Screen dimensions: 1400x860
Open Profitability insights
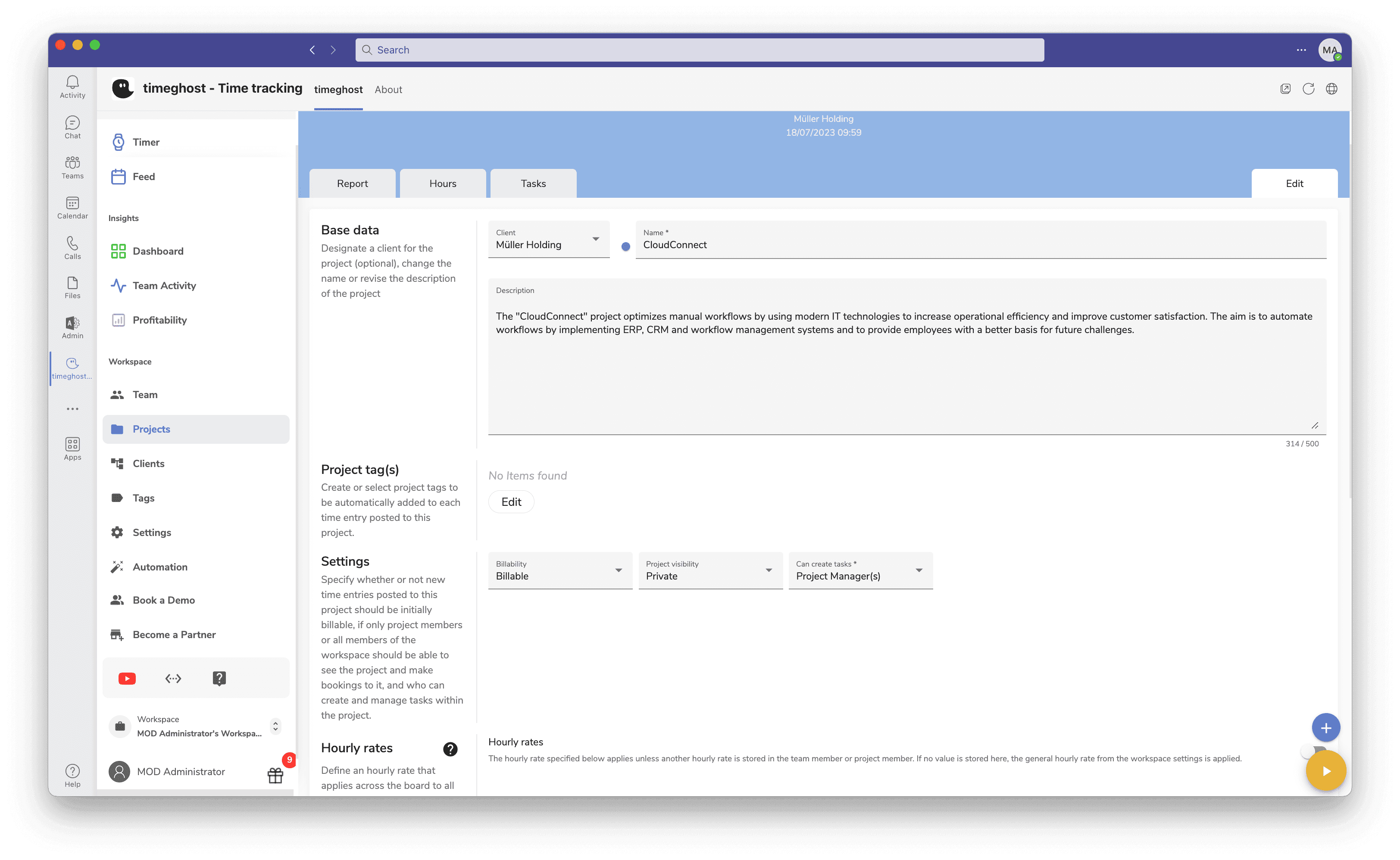click(x=196, y=320)
